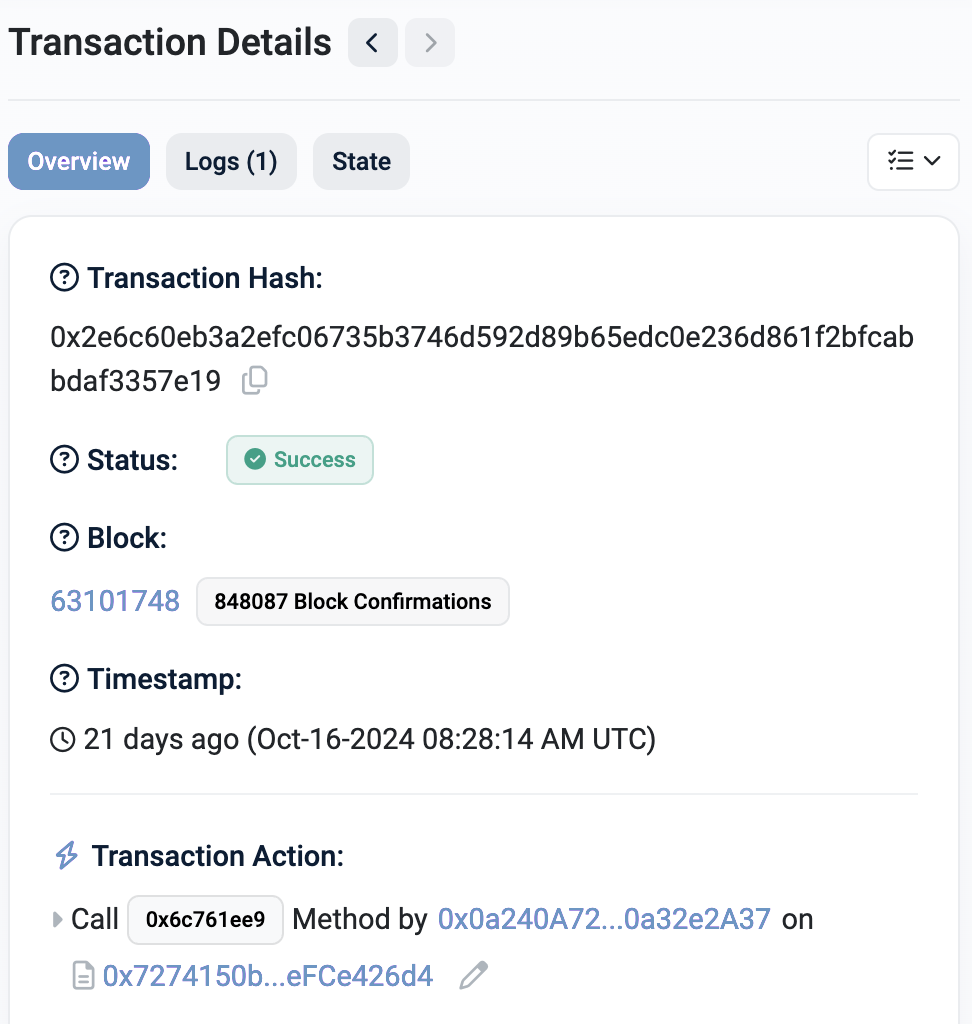Click the clock icon beside timestamp
Viewport: 972px width, 1024px height.
click(63, 740)
